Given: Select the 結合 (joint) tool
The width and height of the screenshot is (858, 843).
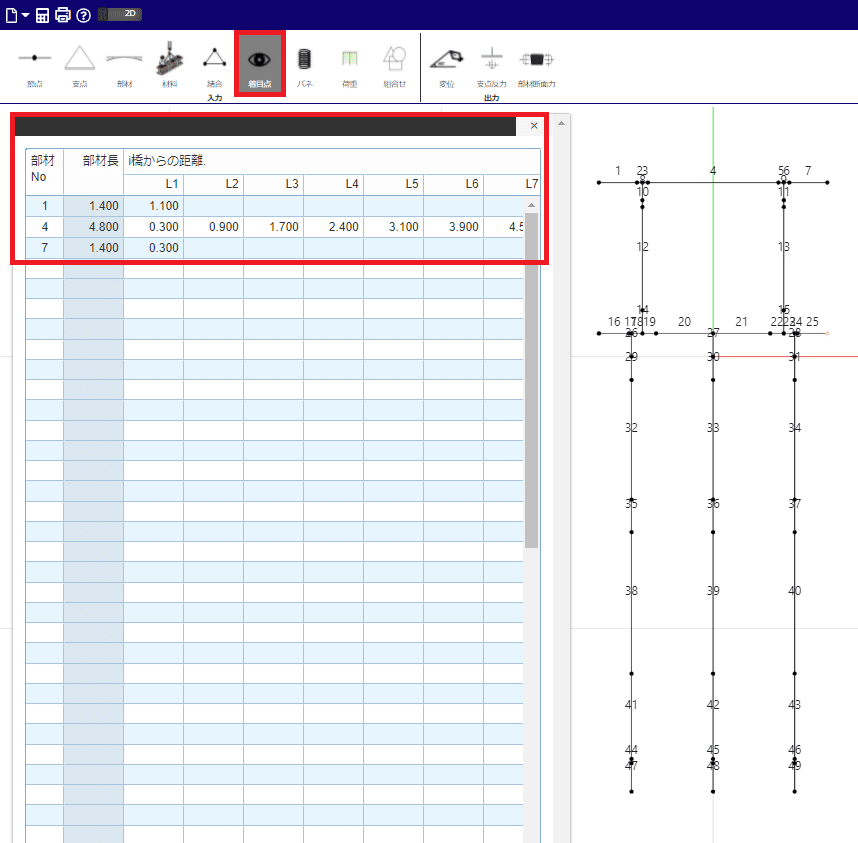Looking at the screenshot, I should point(214,66).
